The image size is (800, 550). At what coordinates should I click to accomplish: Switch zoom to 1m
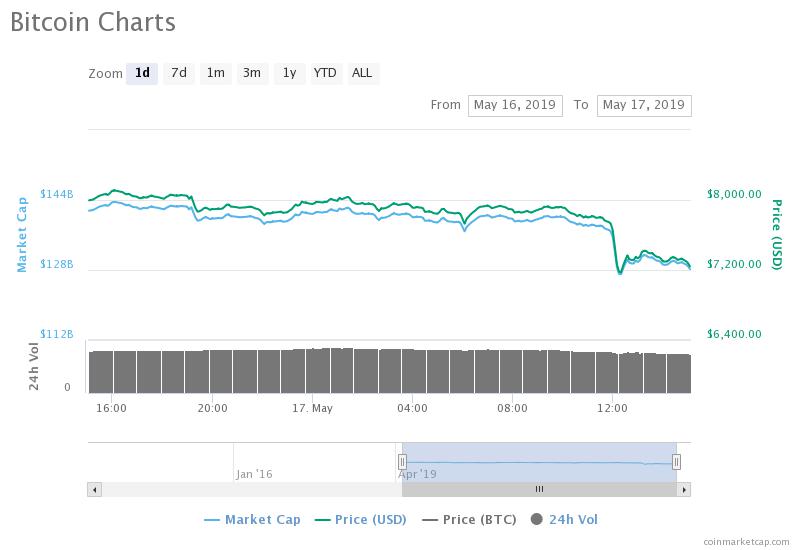(215, 73)
